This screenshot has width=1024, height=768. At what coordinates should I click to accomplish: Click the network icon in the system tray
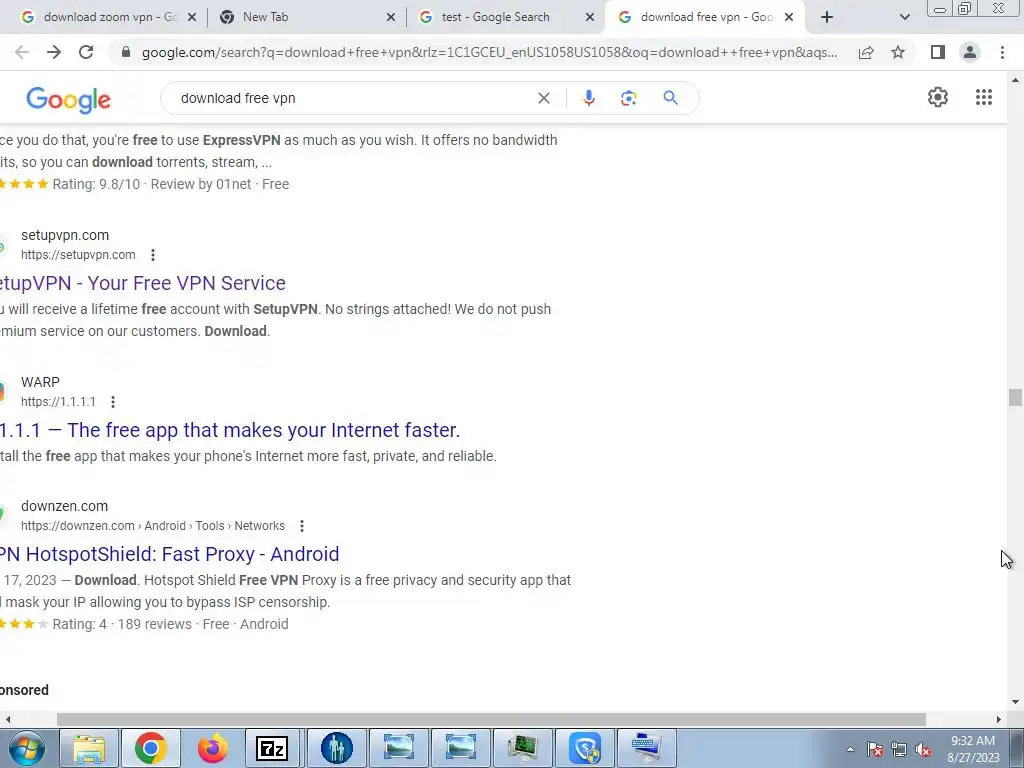(899, 749)
